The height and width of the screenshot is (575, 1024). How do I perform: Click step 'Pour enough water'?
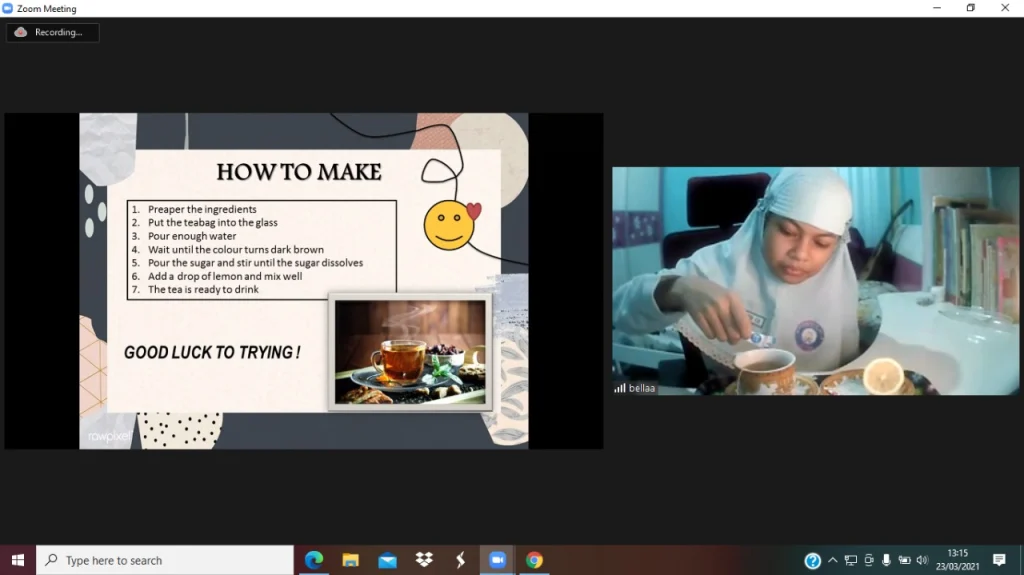click(192, 236)
